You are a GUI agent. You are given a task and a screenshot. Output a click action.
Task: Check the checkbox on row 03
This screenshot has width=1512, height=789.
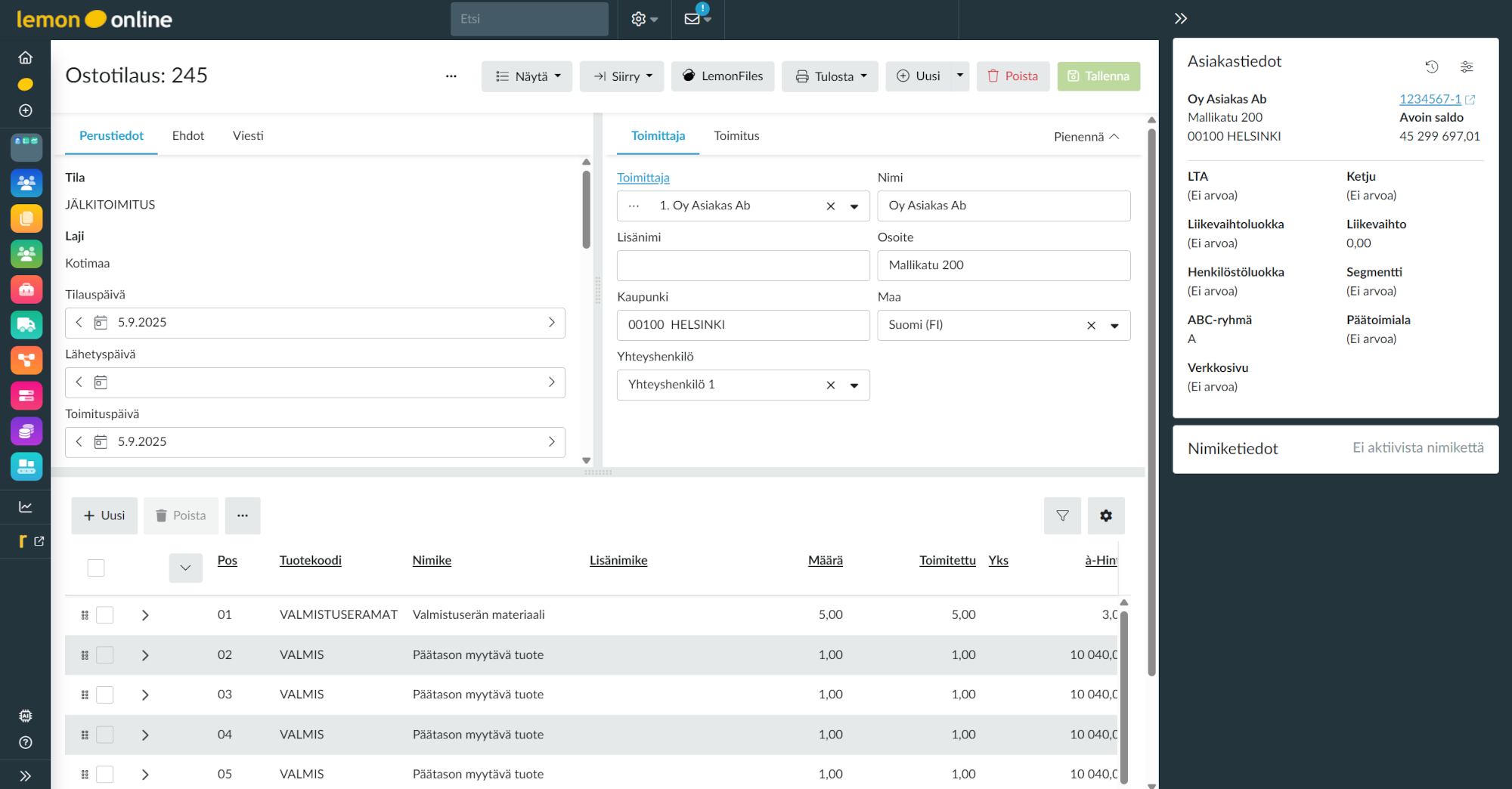[105, 695]
